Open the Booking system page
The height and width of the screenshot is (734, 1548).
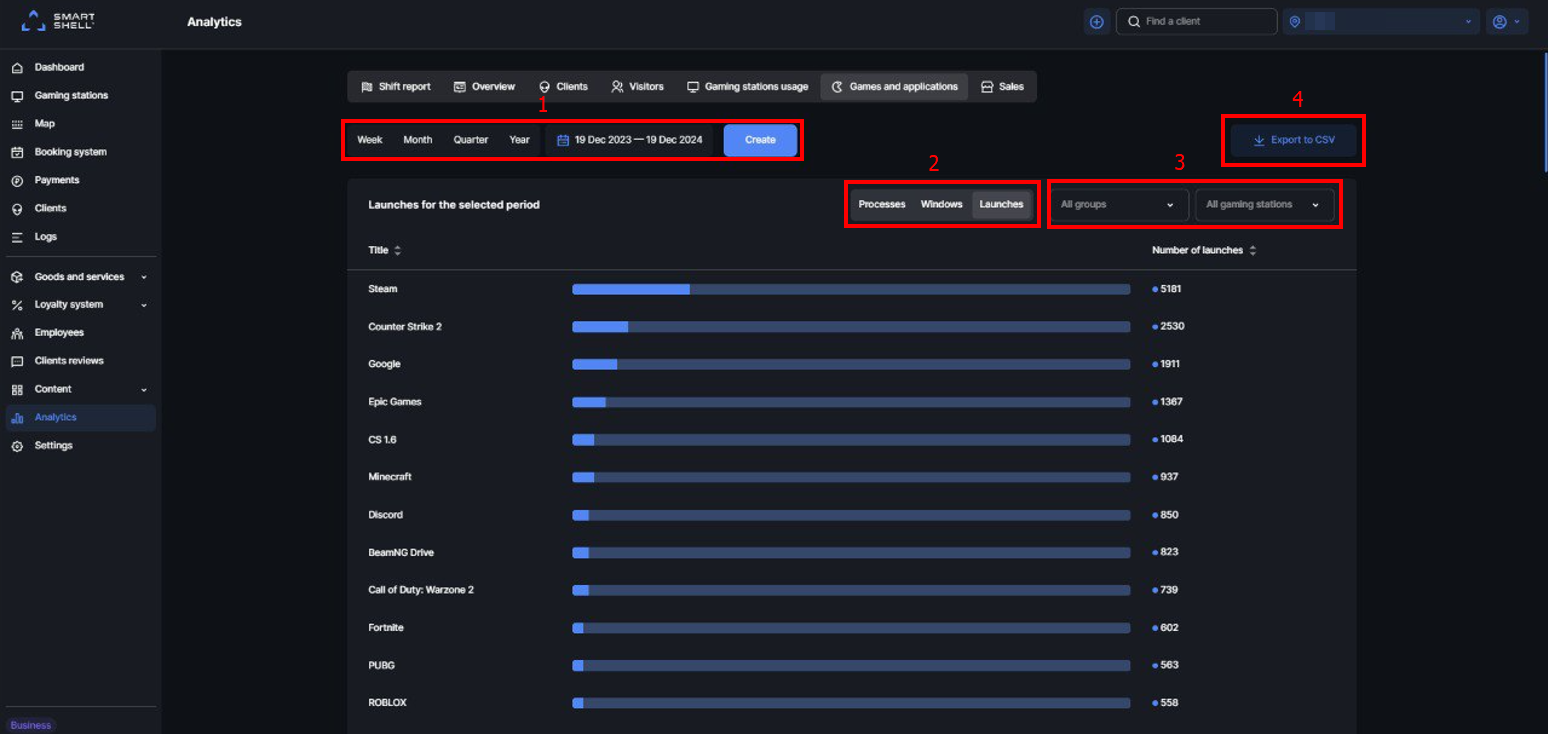pos(70,152)
